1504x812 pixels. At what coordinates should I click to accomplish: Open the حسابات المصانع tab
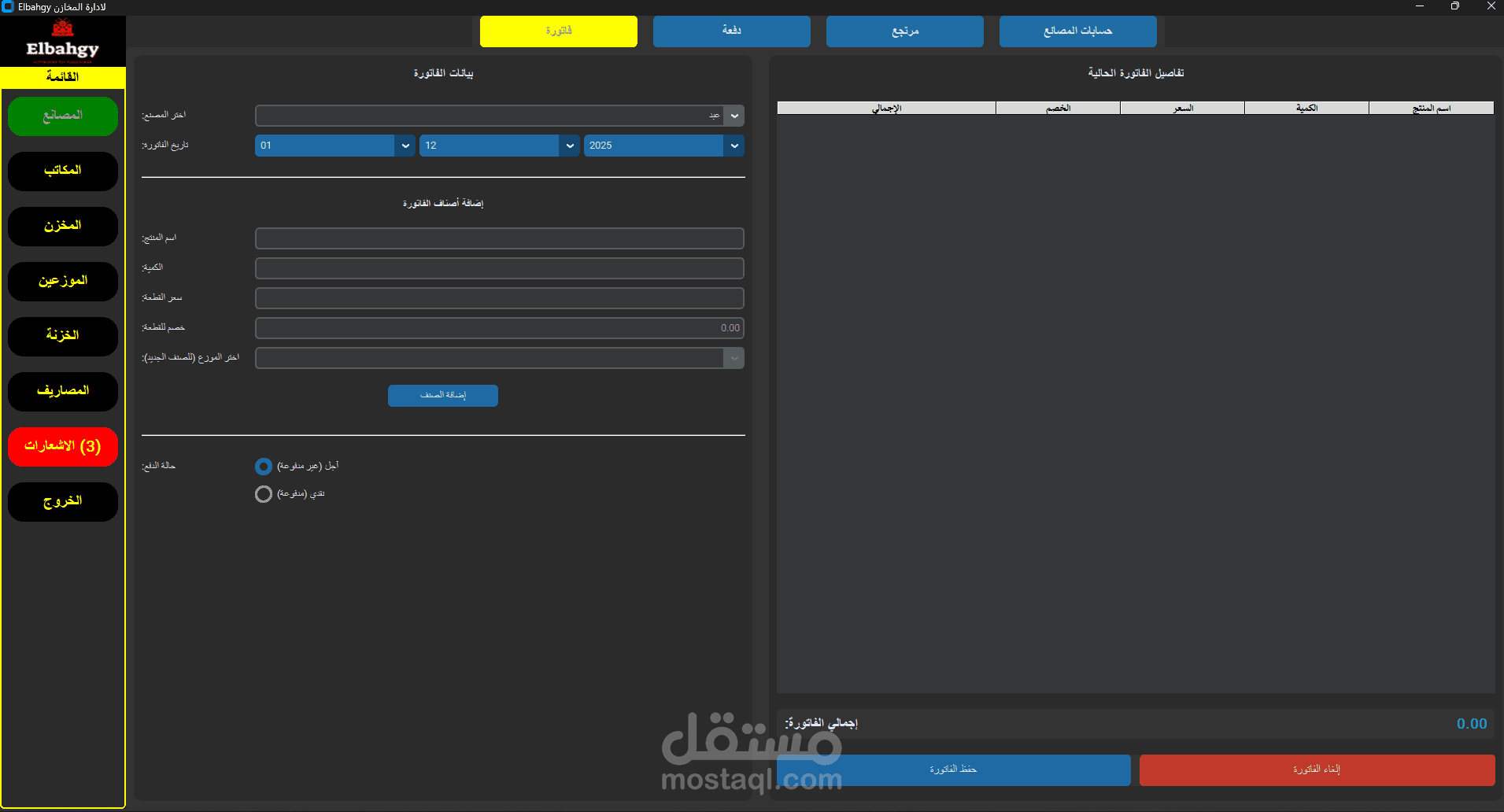pos(1077,31)
